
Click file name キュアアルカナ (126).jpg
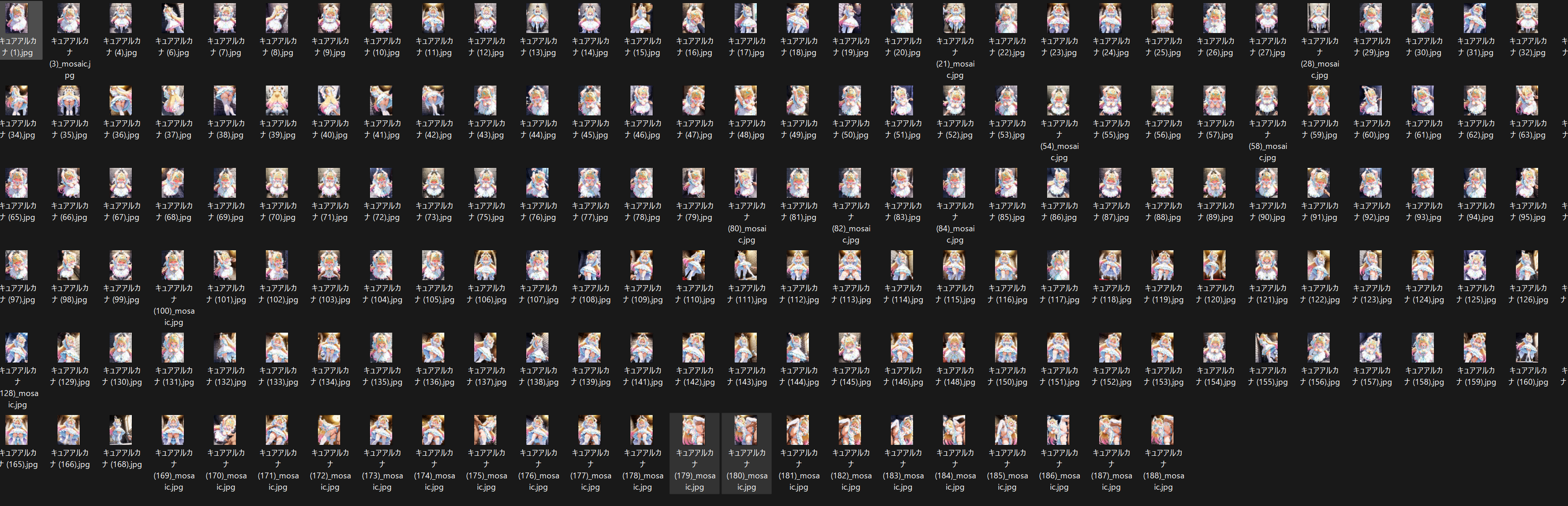click(1528, 294)
